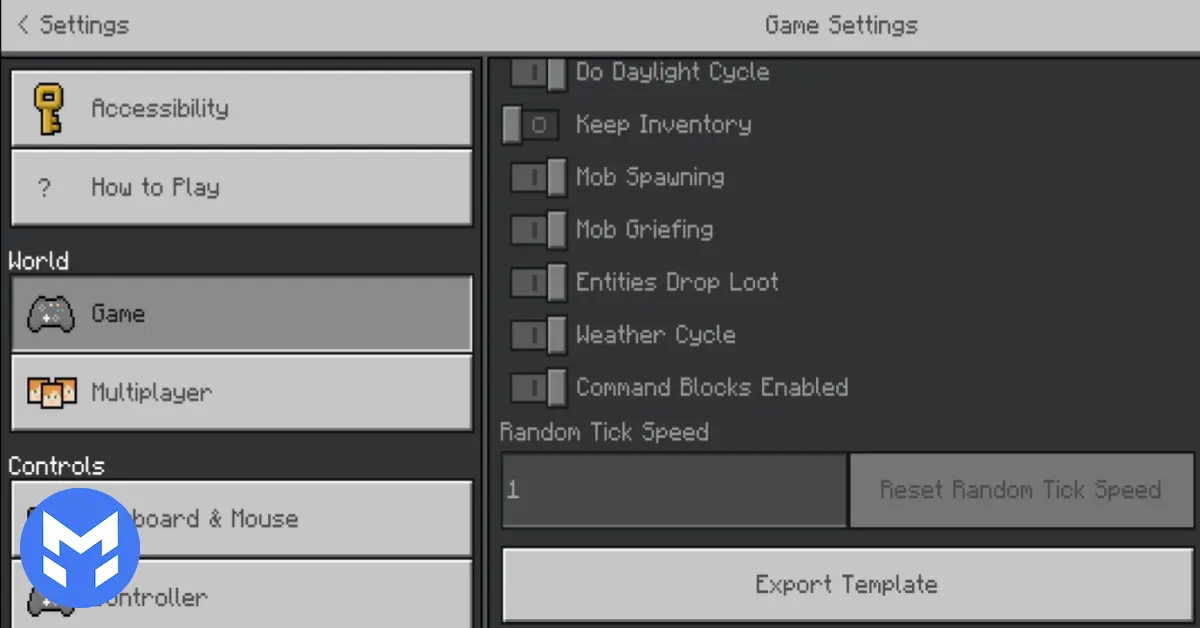Toggle Command Blocks Enabled switch
The width and height of the screenshot is (1200, 628).
(x=538, y=387)
